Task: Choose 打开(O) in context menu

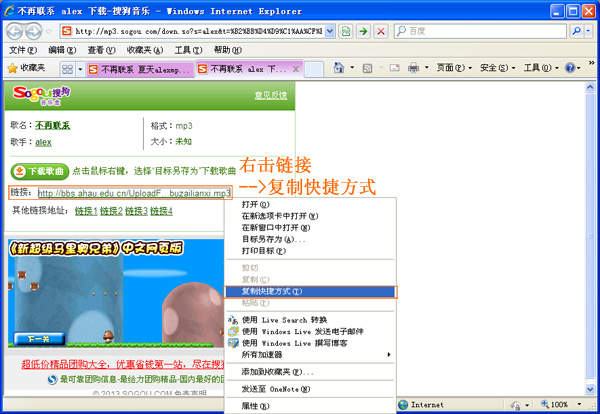Action: (309, 204)
